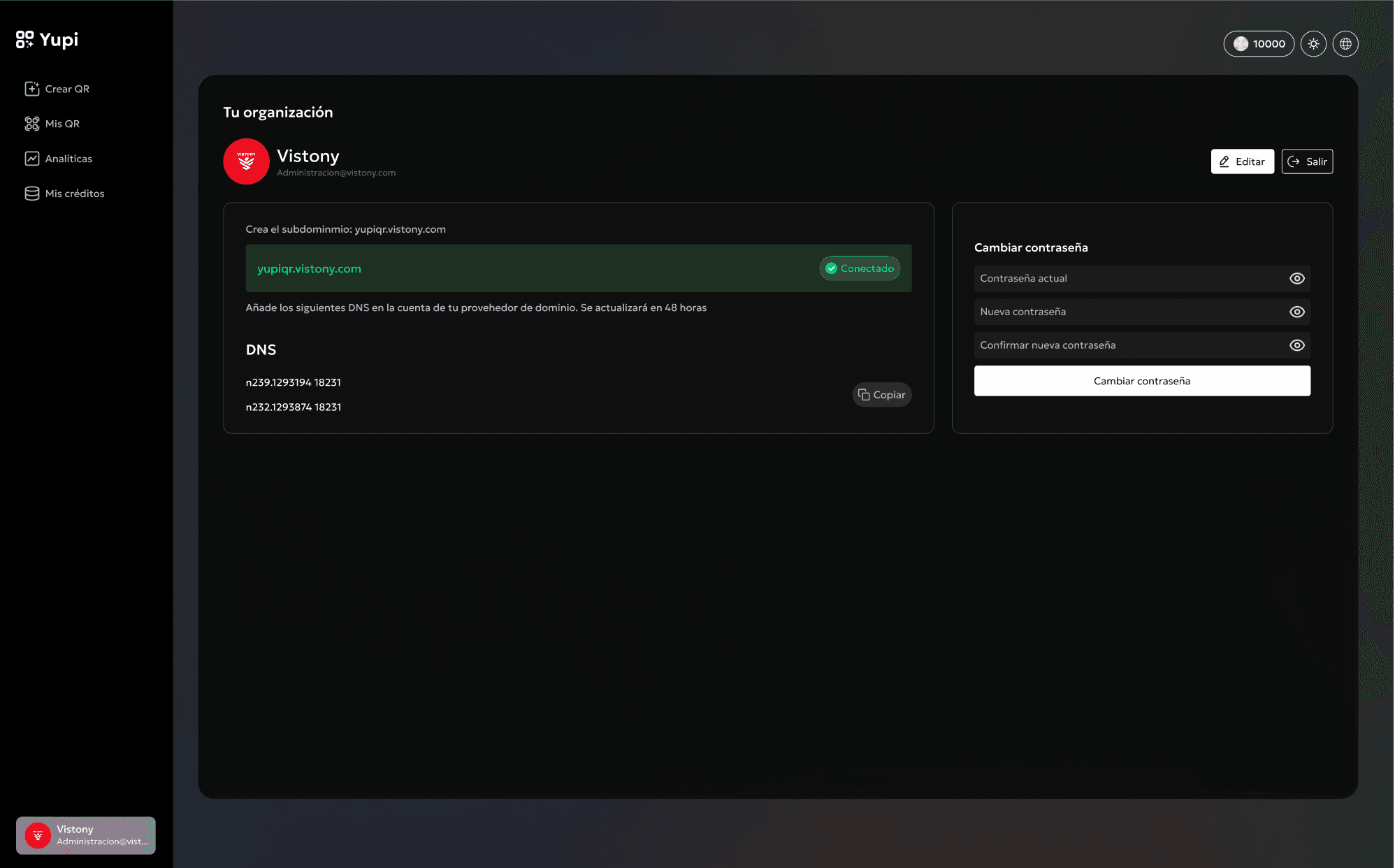1395x868 pixels.
Task: Go to Mis QR section
Action: tap(52, 124)
